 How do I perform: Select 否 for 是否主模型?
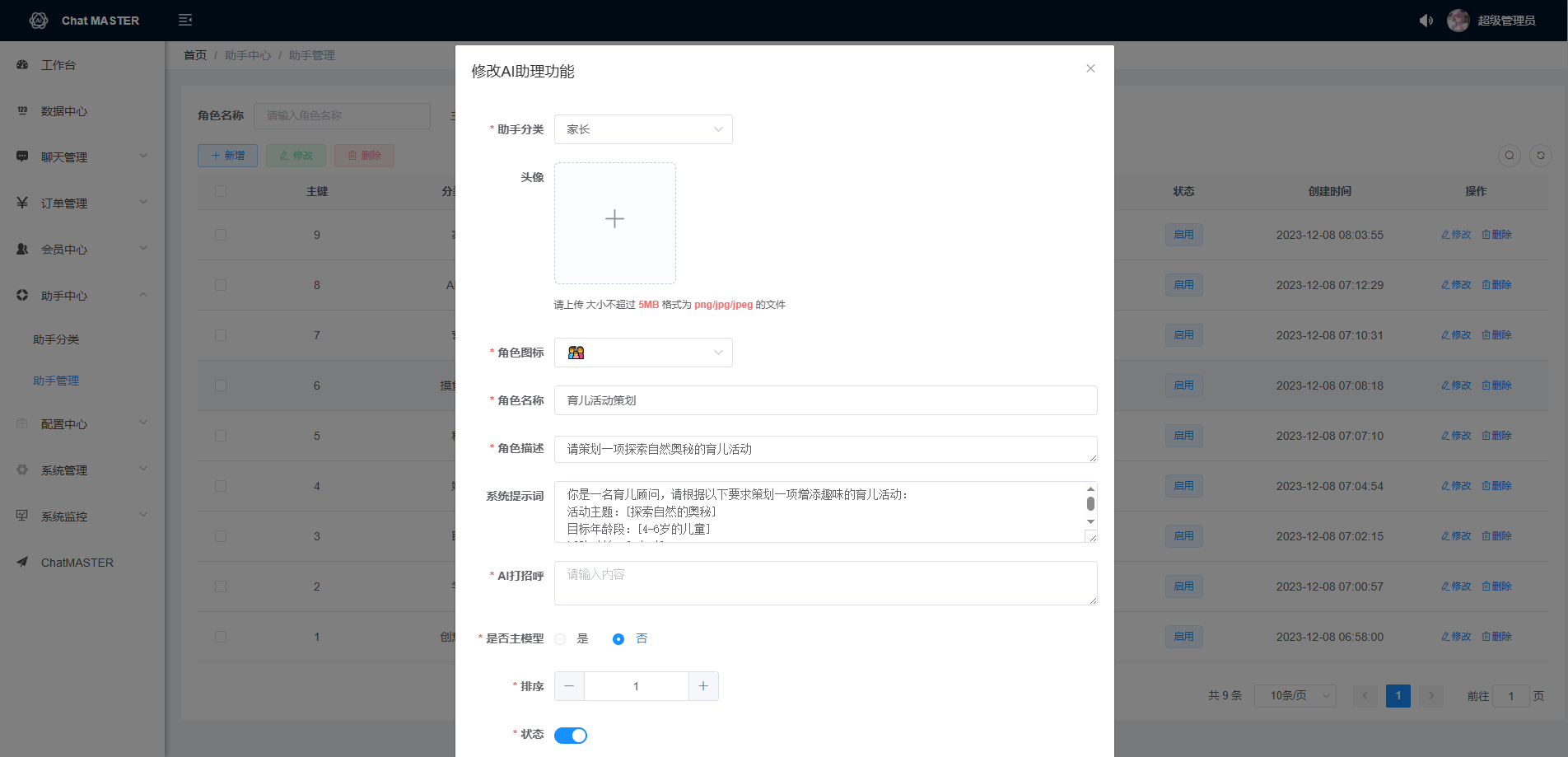click(x=618, y=639)
